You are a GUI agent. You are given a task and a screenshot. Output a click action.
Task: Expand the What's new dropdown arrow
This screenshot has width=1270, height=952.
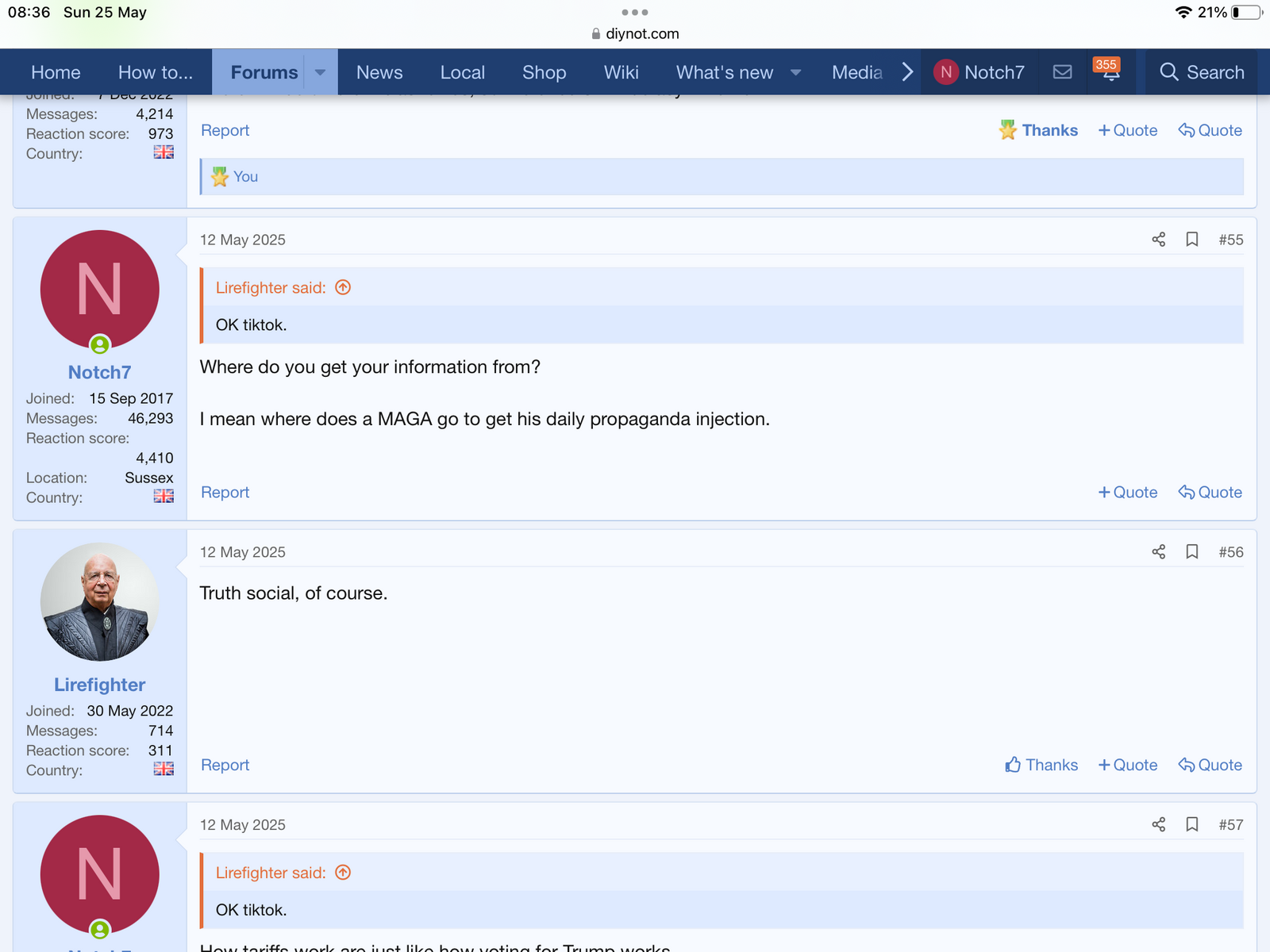point(795,72)
